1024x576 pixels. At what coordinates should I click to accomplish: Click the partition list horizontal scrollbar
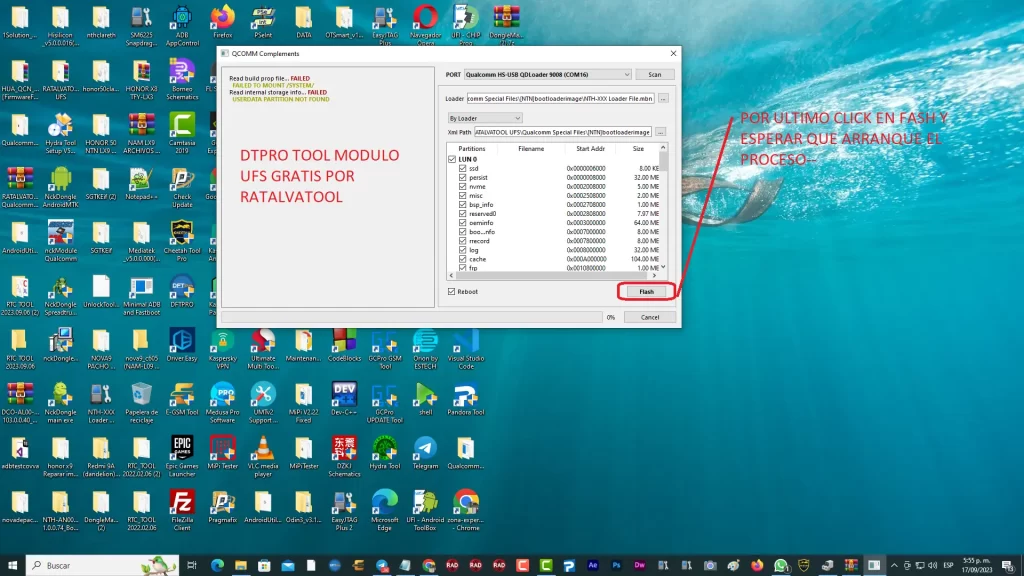coord(550,275)
